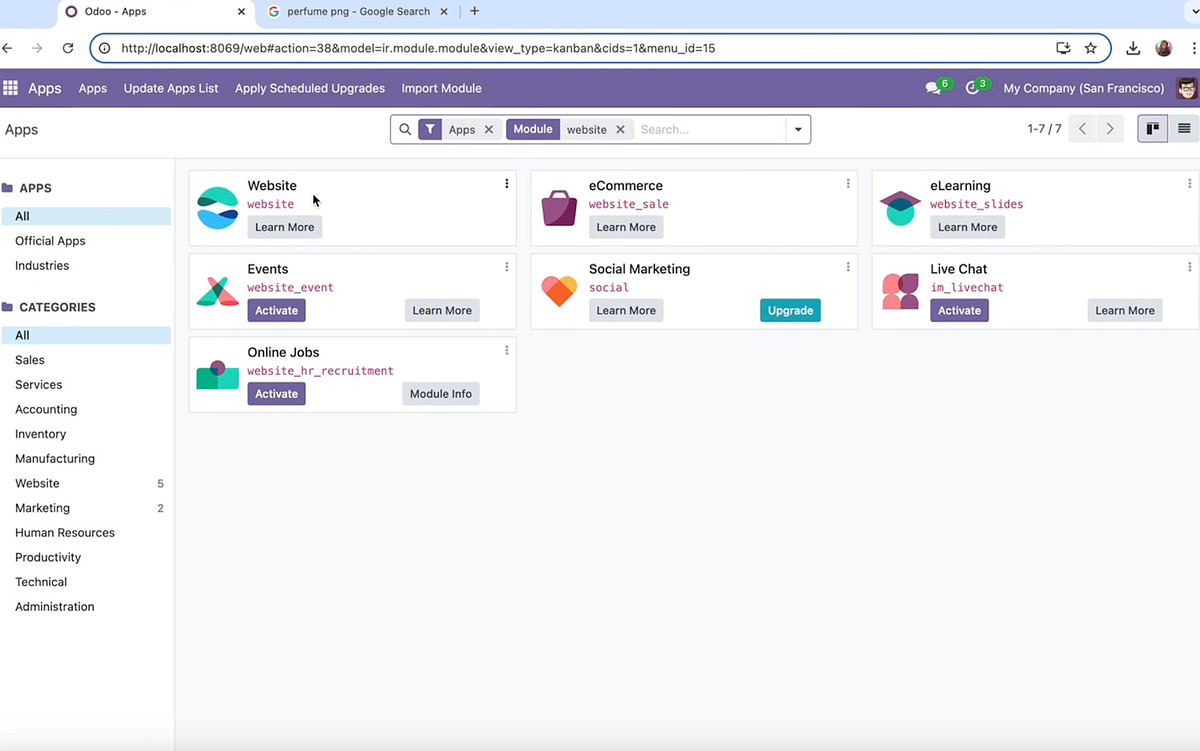Activate the Events module
Screen dimensions: 1200x751
(x=276, y=310)
